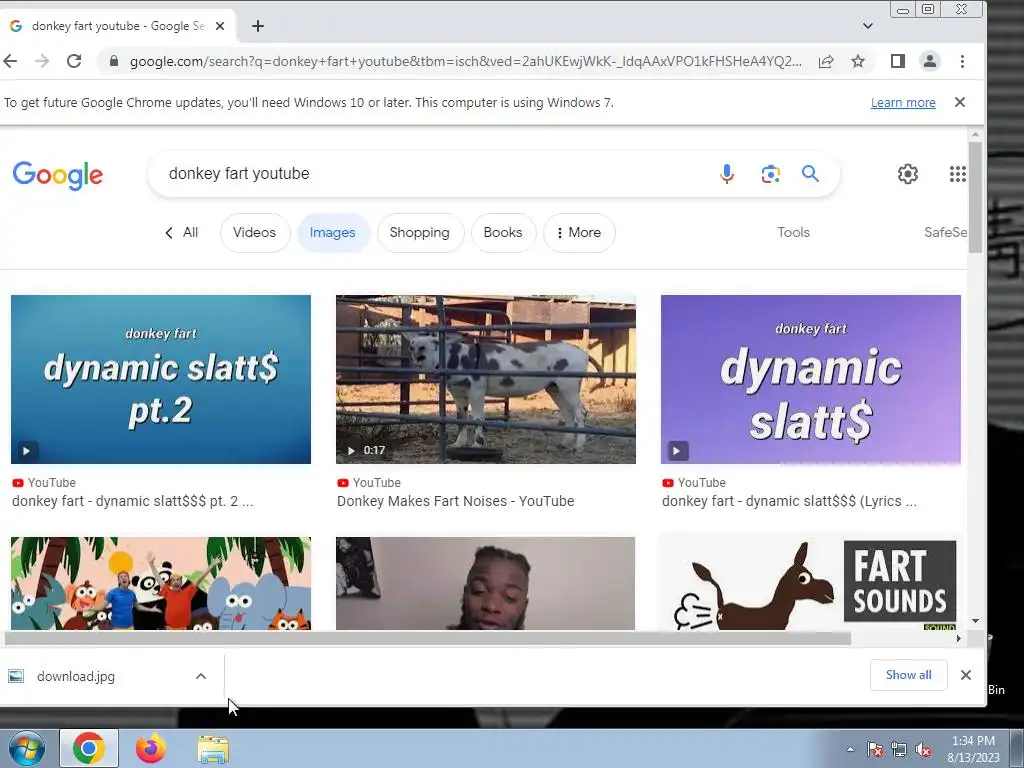Open the Tools options
This screenshot has width=1024, height=768.
click(x=793, y=232)
